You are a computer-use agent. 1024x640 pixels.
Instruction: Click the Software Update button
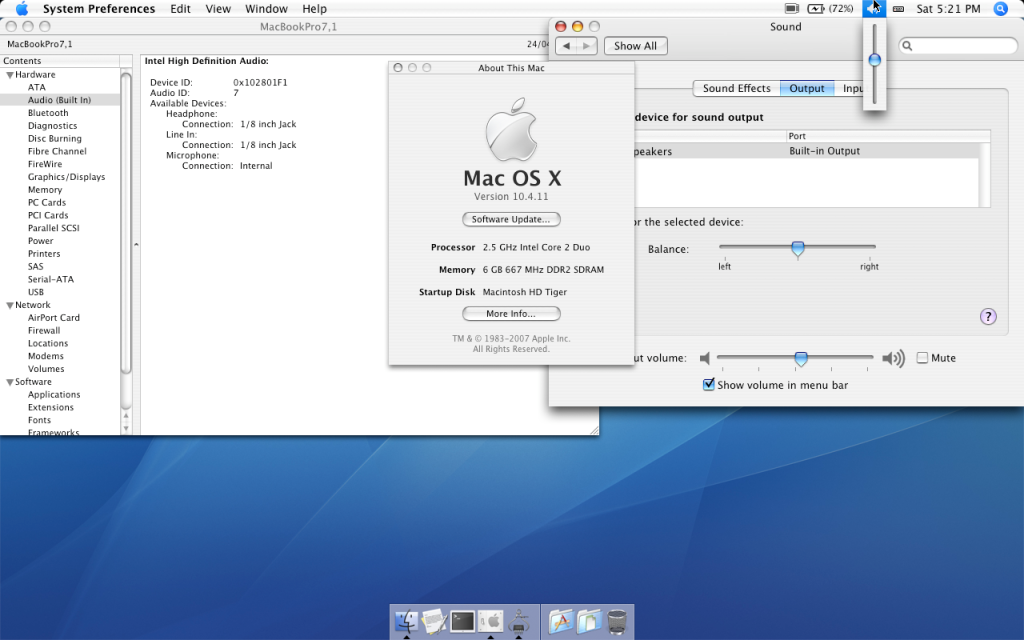click(511, 219)
